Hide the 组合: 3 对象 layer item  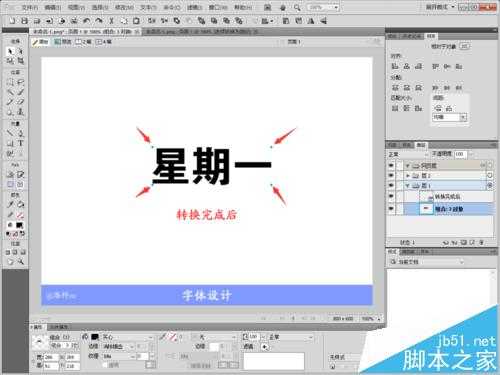[x=391, y=209]
